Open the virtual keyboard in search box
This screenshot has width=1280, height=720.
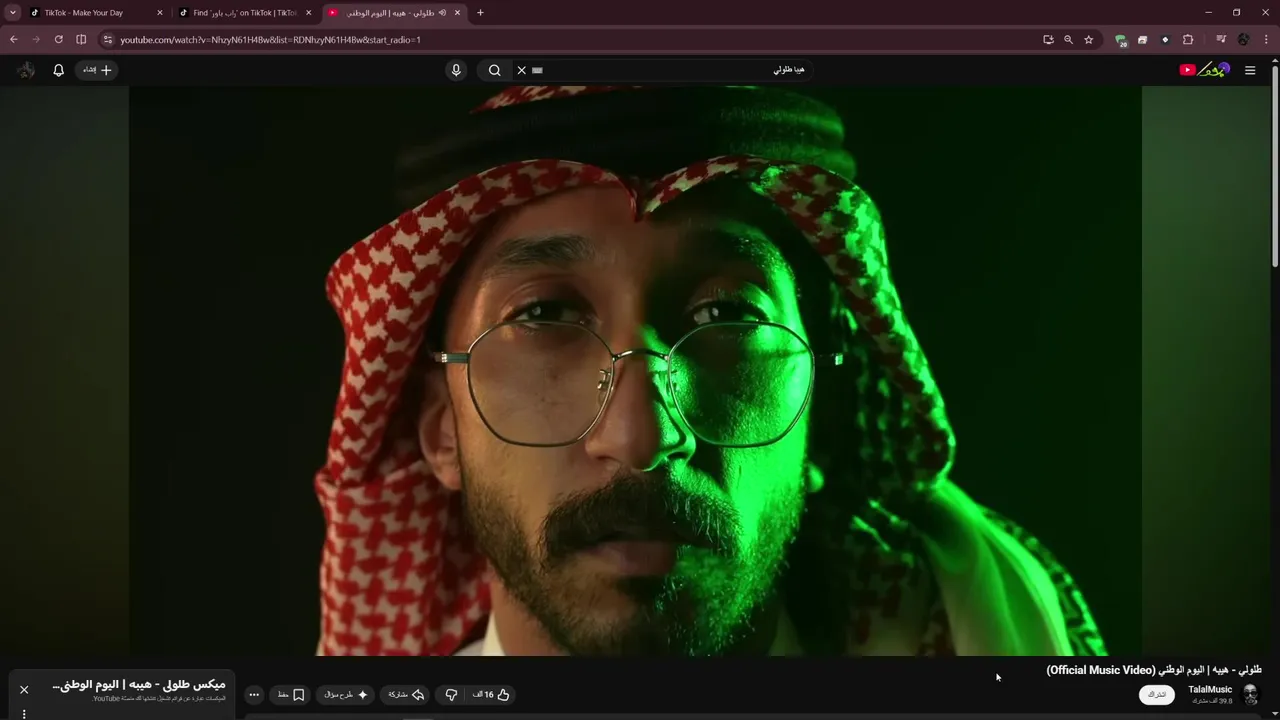click(x=537, y=70)
